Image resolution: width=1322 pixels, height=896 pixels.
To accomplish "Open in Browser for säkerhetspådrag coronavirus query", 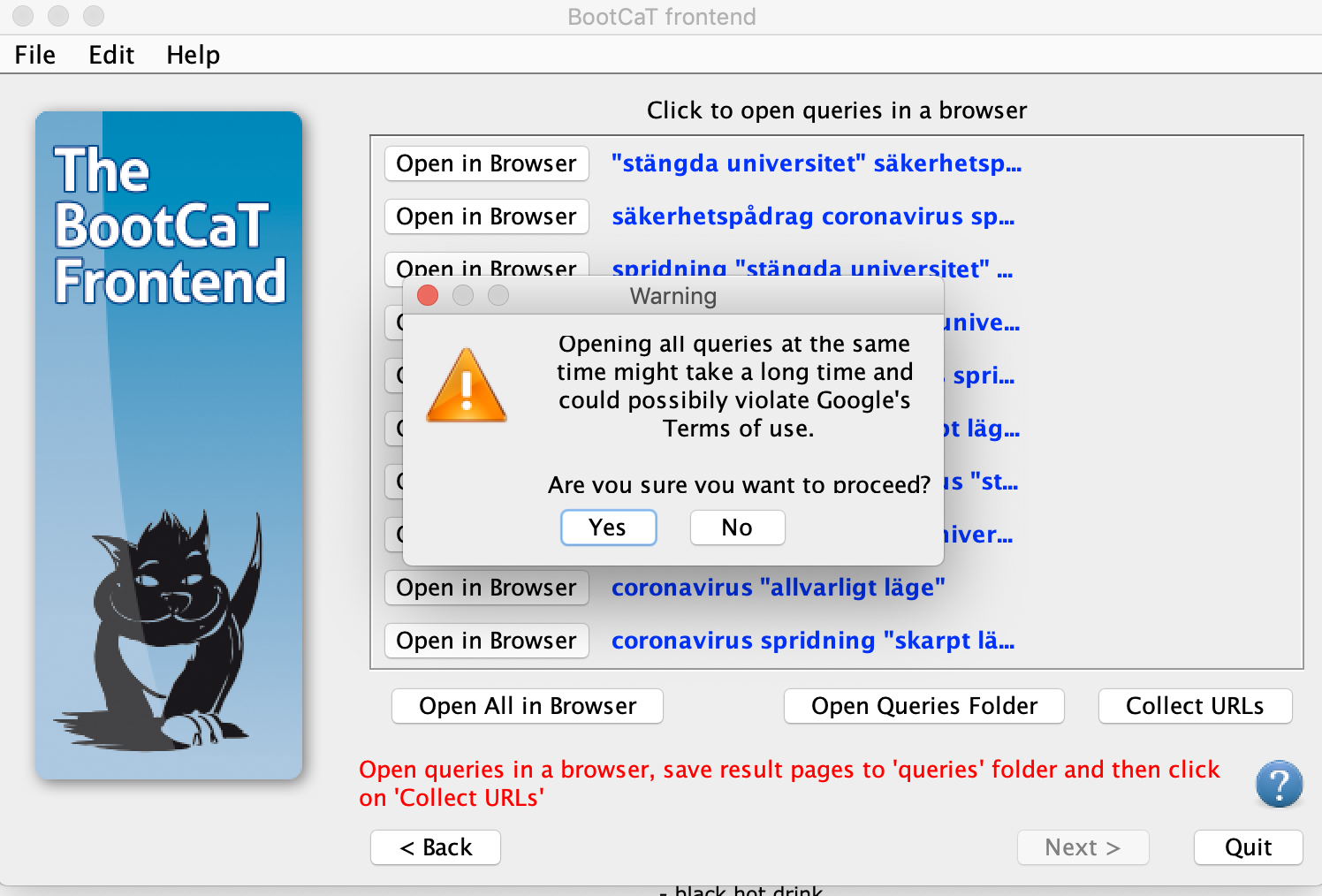I will (x=487, y=216).
